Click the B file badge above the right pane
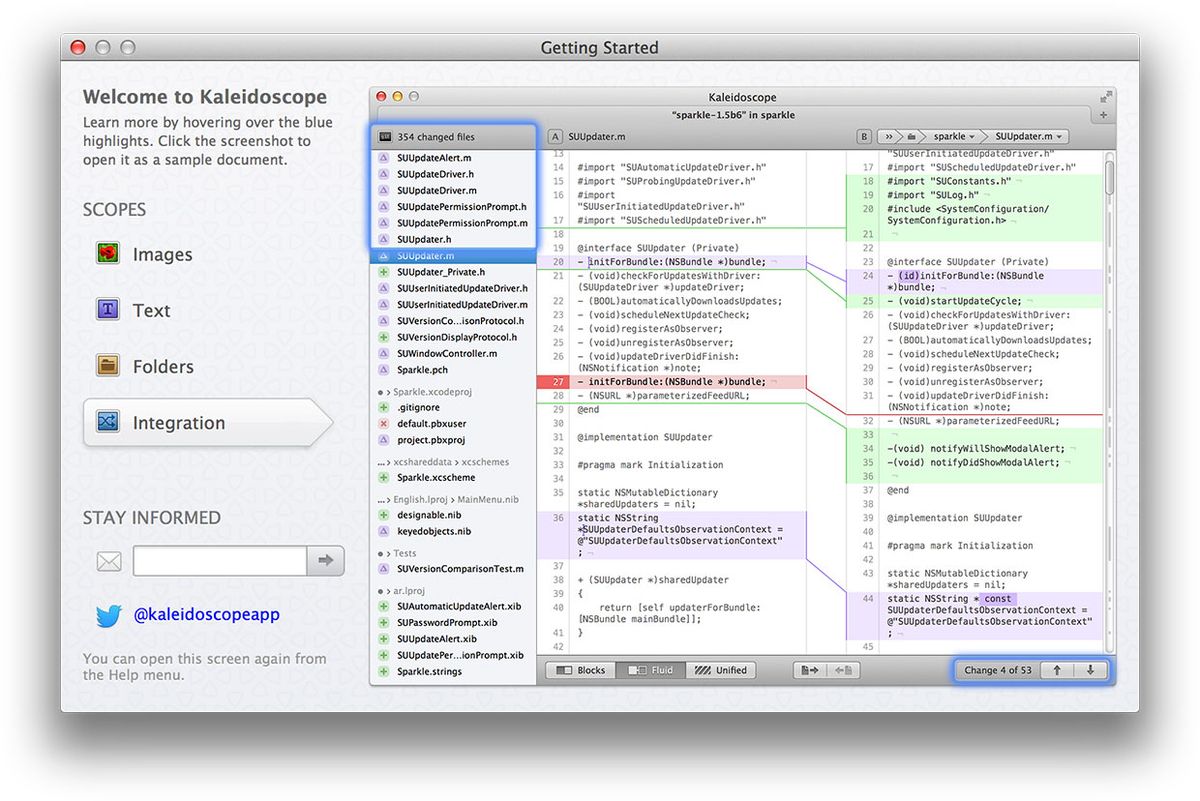This screenshot has width=1200, height=801. tap(863, 136)
